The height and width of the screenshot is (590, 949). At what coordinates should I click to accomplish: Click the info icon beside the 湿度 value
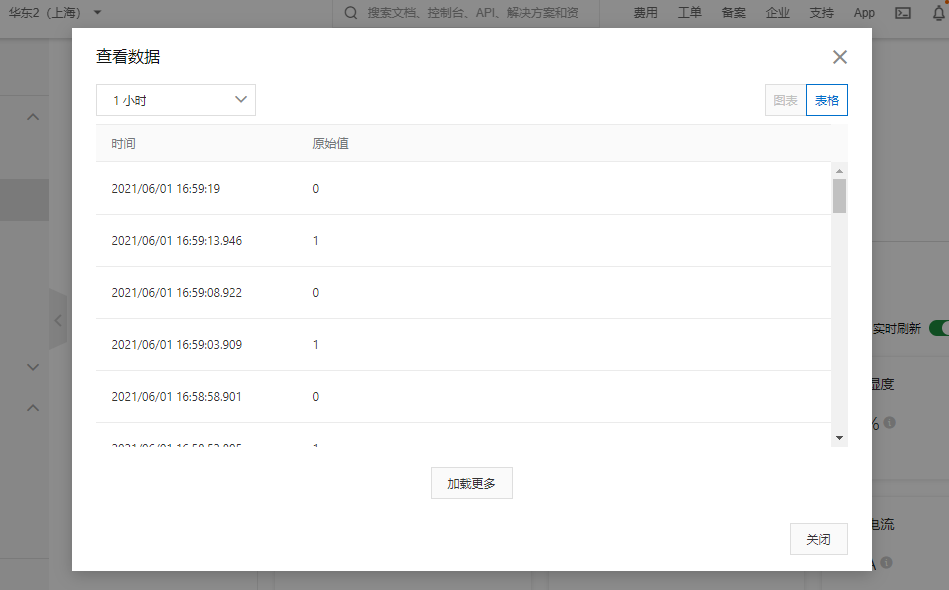point(888,423)
